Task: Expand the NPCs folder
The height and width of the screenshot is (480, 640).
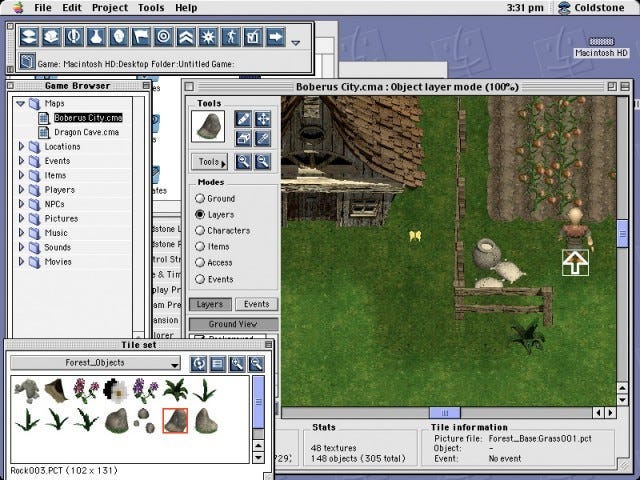Action: click(x=21, y=204)
